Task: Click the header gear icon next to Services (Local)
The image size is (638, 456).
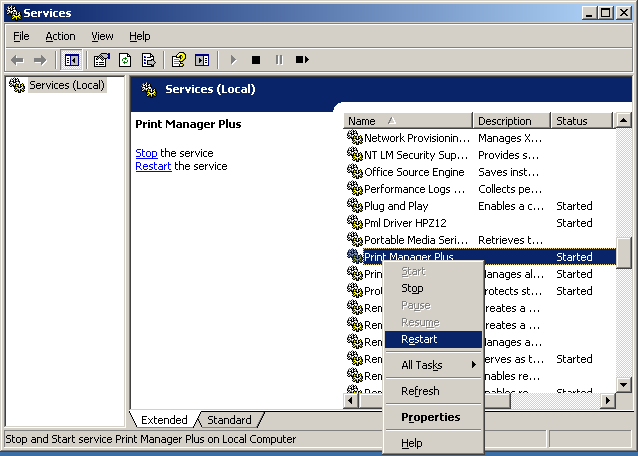Action: coord(149,89)
